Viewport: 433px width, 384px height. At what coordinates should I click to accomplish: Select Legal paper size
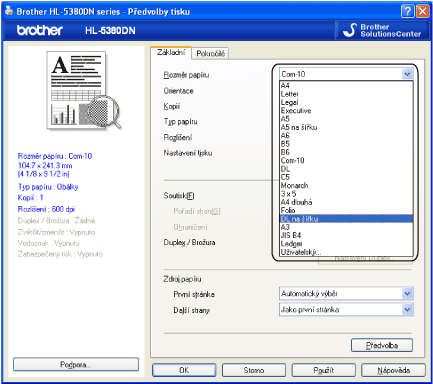346,102
